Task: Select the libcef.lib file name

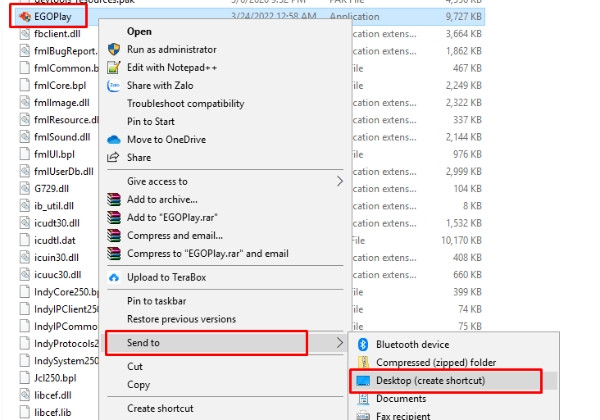Action: coord(53,412)
